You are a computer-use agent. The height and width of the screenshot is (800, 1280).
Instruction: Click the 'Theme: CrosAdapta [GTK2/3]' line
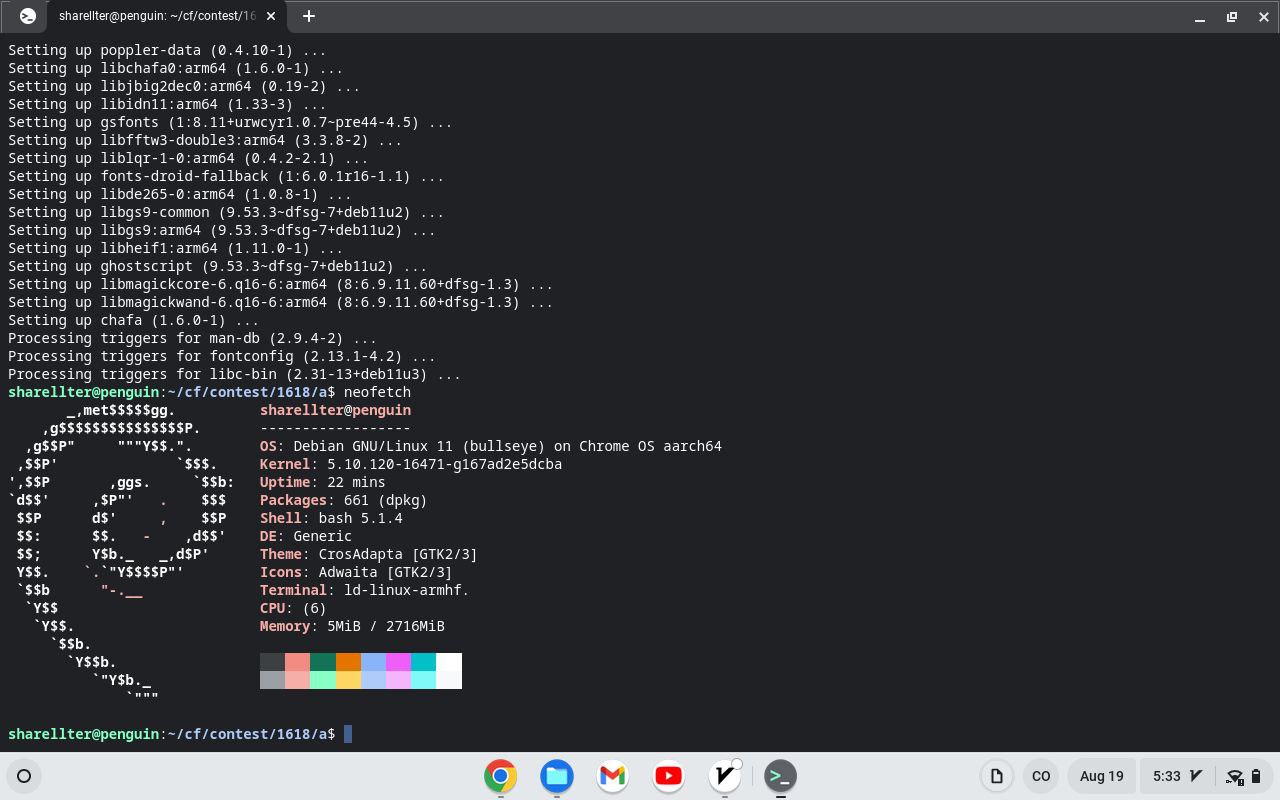368,554
